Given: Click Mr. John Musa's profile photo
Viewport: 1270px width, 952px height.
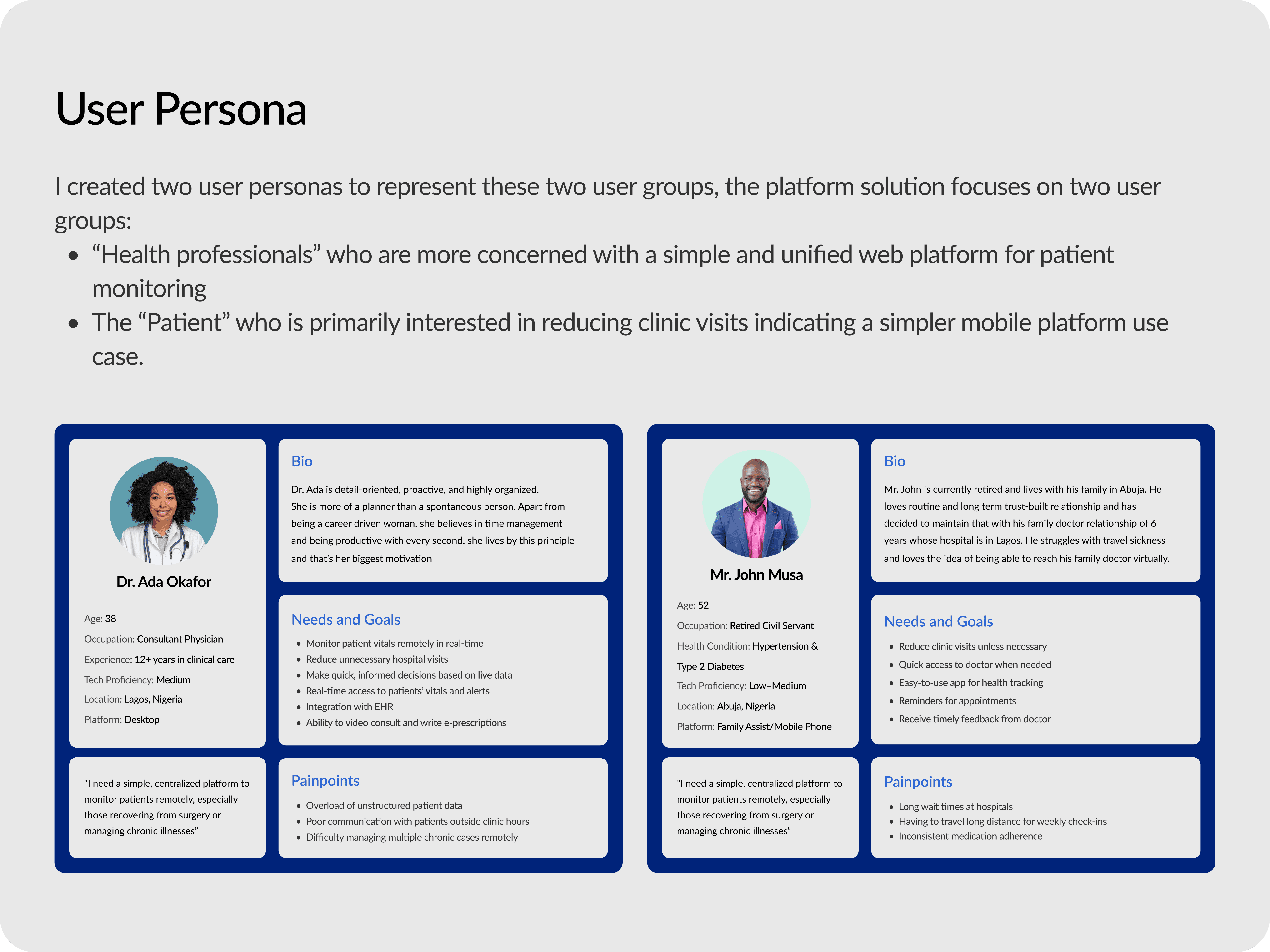Looking at the screenshot, I should [756, 504].
